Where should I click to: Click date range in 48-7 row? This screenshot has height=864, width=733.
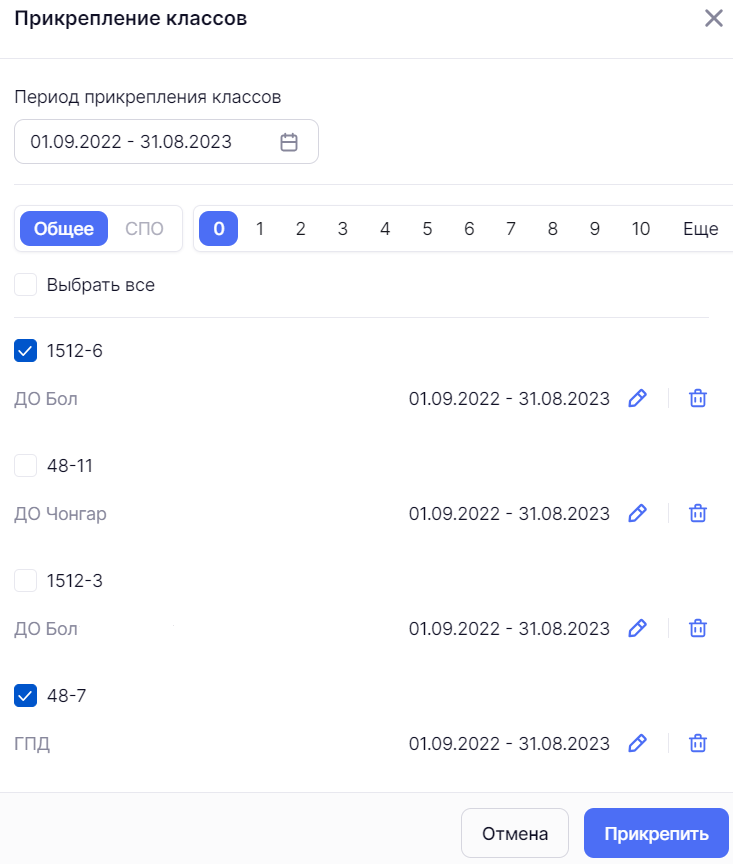point(509,743)
